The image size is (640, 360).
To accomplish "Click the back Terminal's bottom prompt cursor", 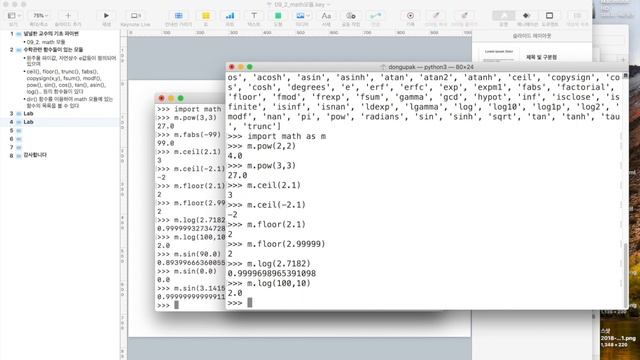I will coord(176,305).
